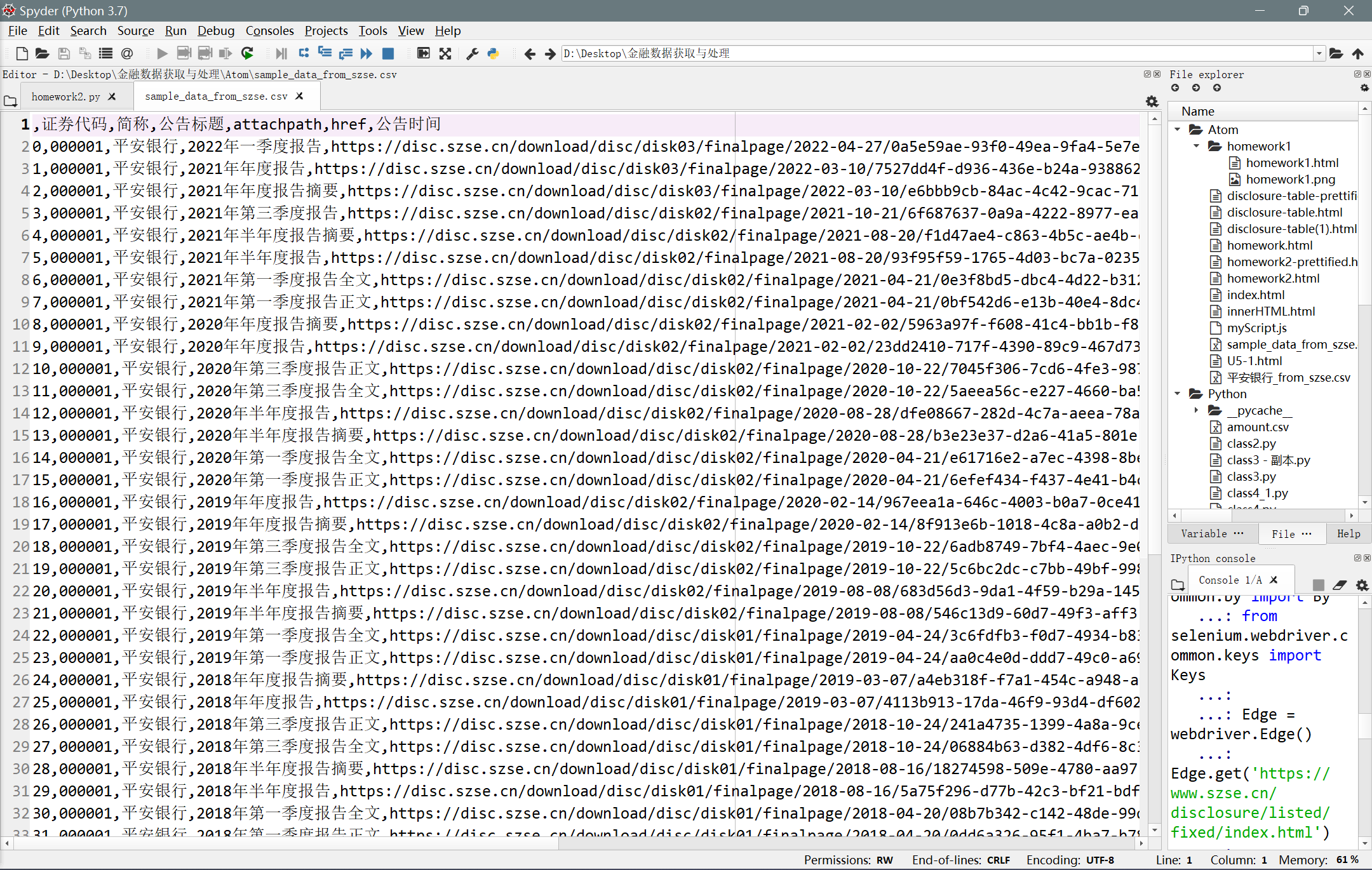Browse for a working directory
1372x870 pixels.
[x=1336, y=54]
